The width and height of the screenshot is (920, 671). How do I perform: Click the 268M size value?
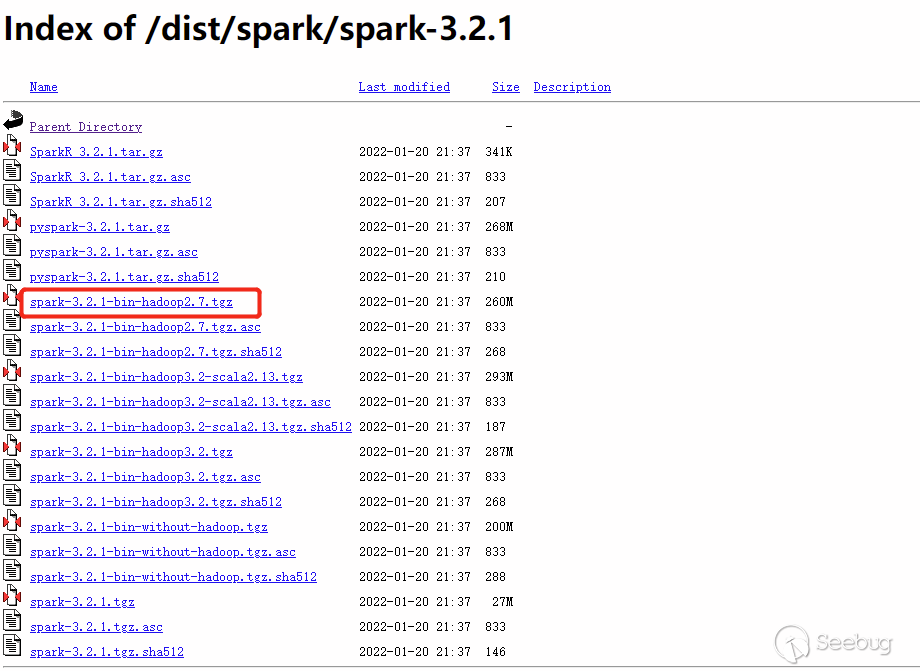coord(499,226)
